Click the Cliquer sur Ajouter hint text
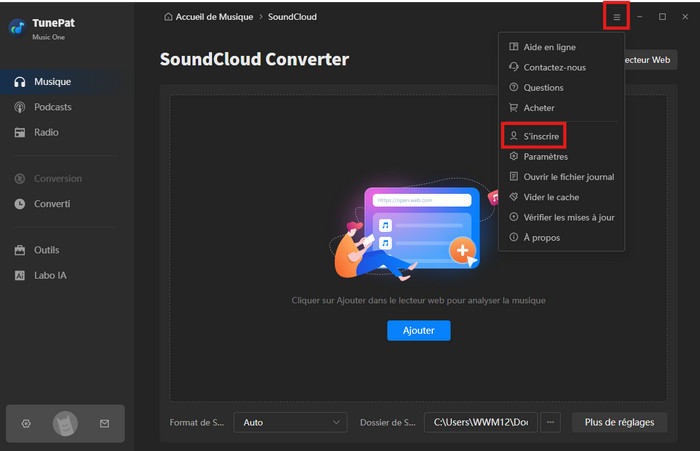This screenshot has width=700, height=451. click(419, 301)
